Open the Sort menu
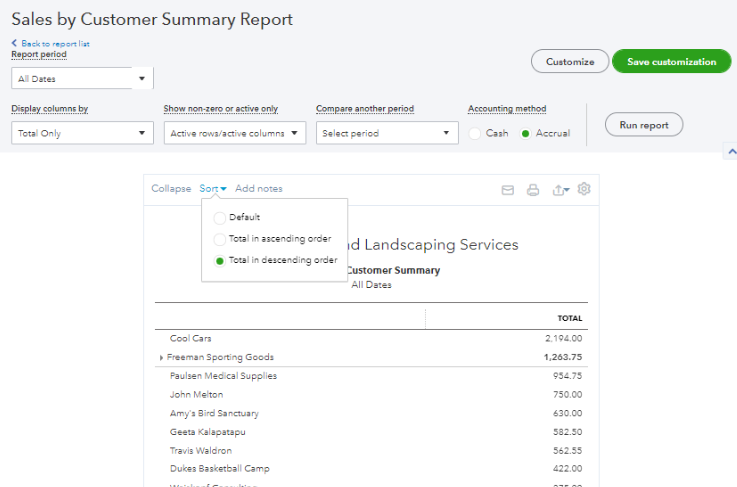The height and width of the screenshot is (487, 737). (212, 188)
